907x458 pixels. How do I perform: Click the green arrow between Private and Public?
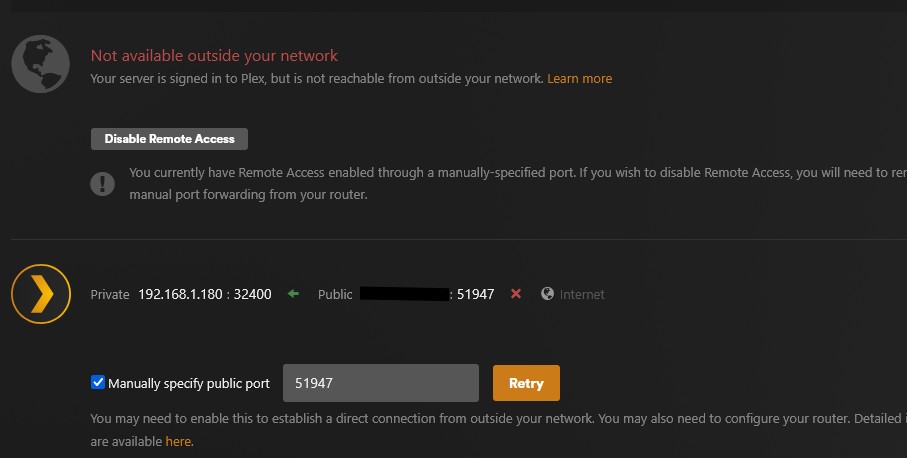point(293,294)
